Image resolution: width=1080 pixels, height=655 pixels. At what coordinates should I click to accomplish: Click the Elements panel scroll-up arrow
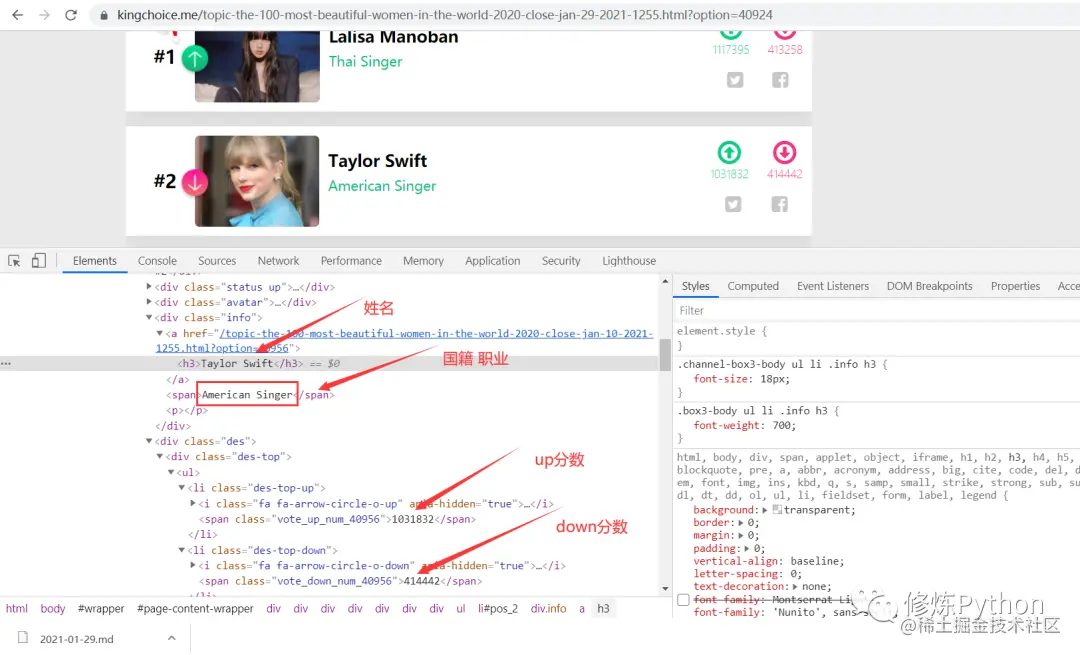click(x=665, y=281)
